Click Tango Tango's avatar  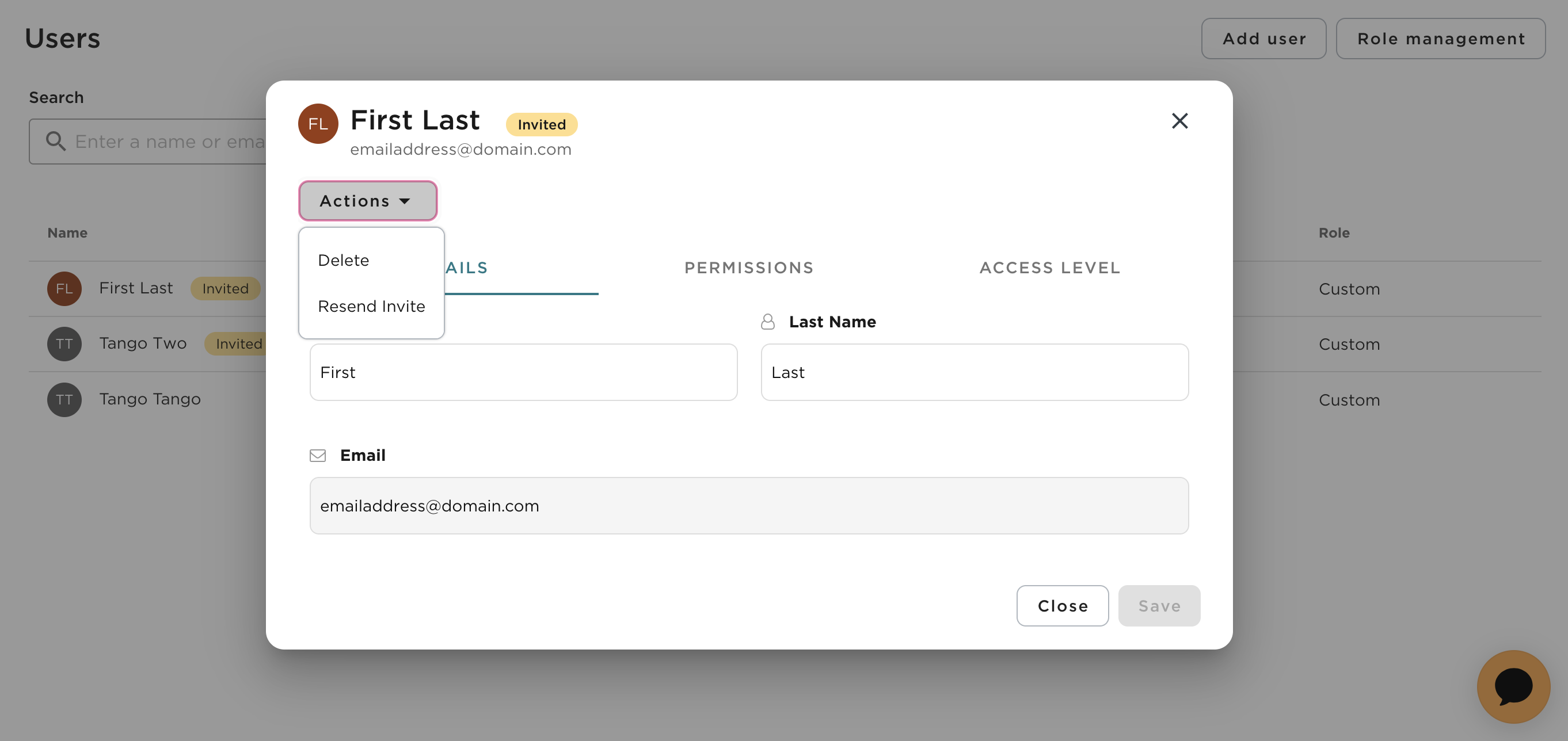tap(63, 399)
